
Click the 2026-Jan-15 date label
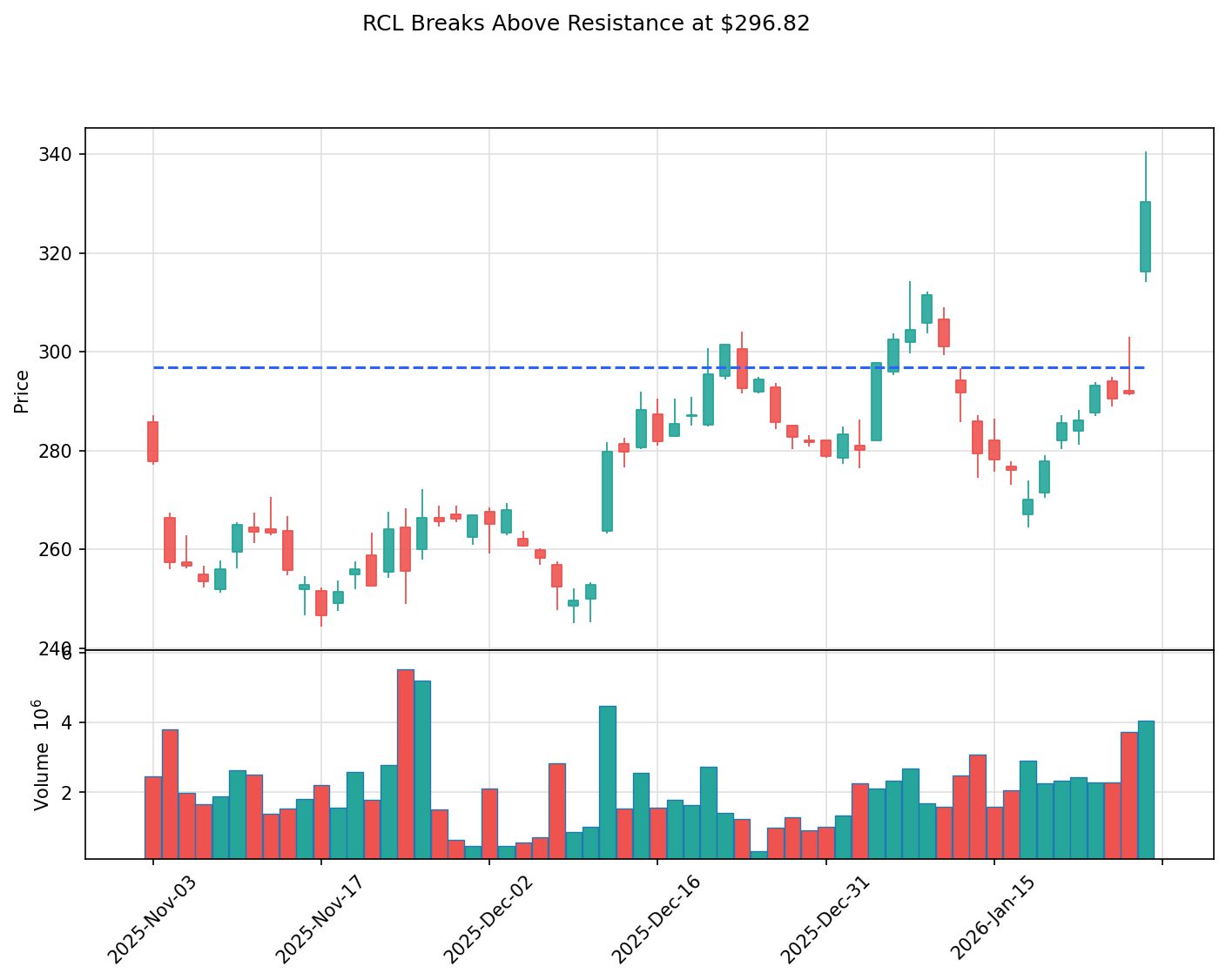993,919
